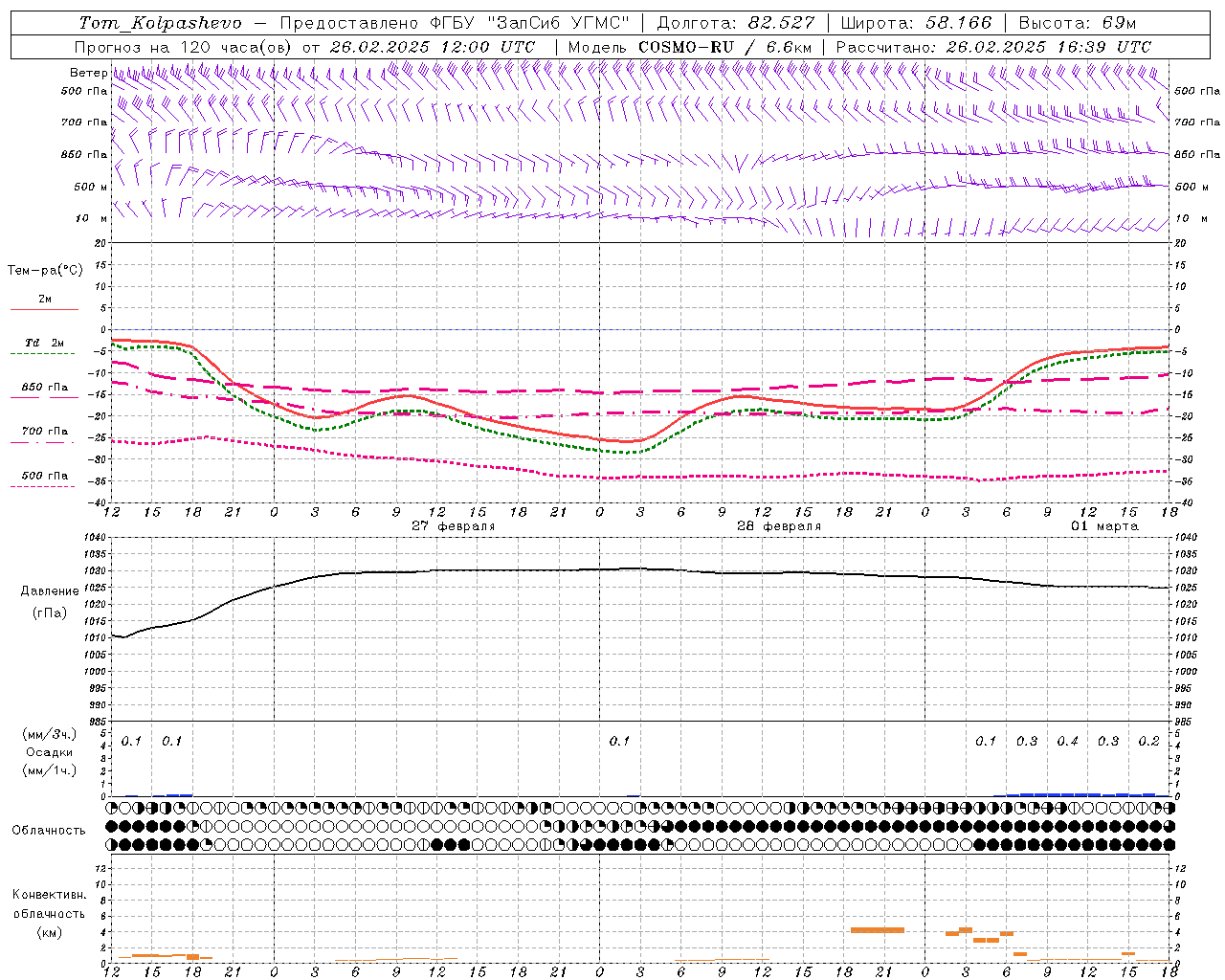Click the longest orange convective cloud bar
Image resolution: width=1225 pixels, height=980 pixels.
pos(878,929)
